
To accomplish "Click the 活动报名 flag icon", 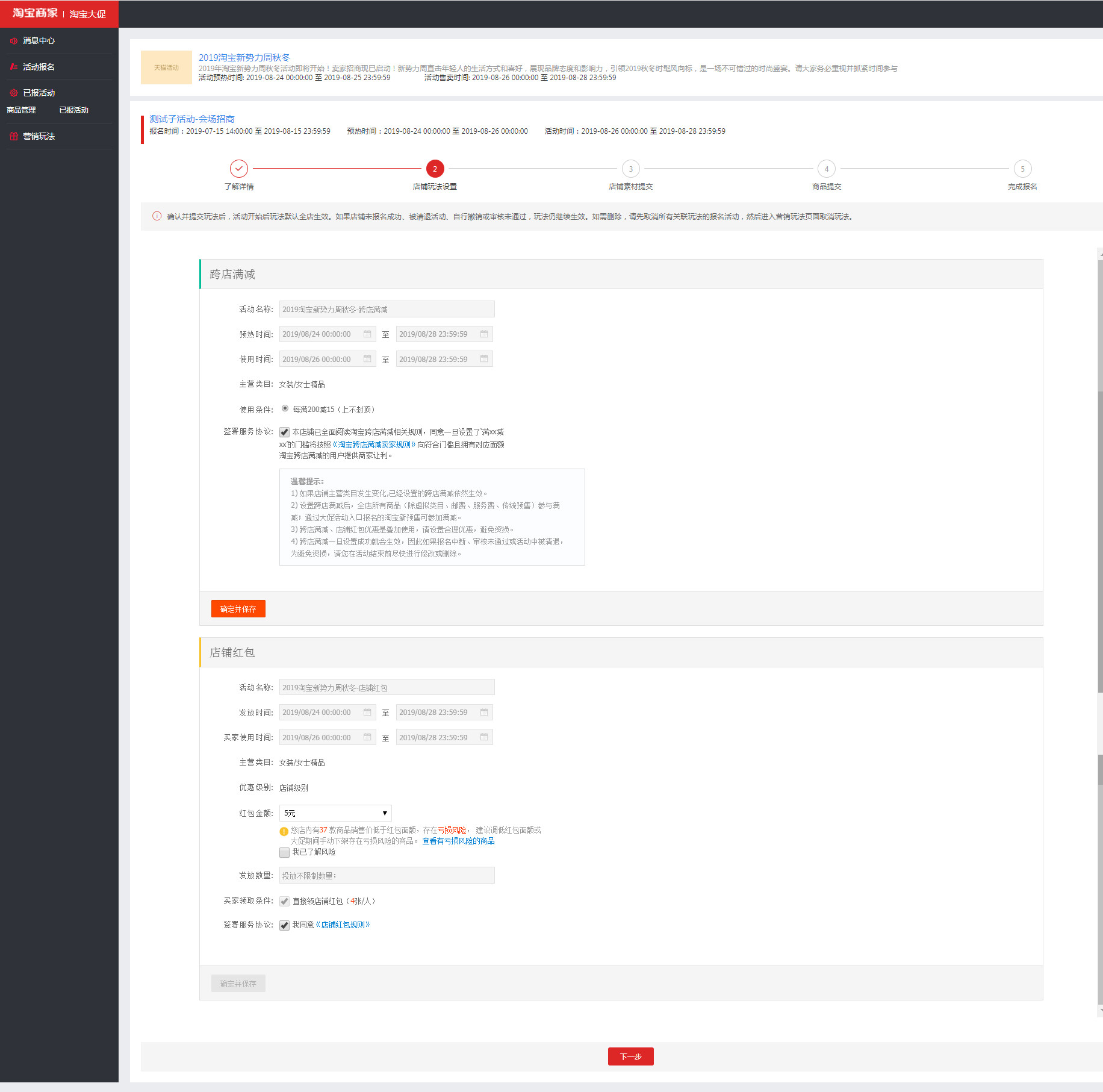I will [13, 67].
